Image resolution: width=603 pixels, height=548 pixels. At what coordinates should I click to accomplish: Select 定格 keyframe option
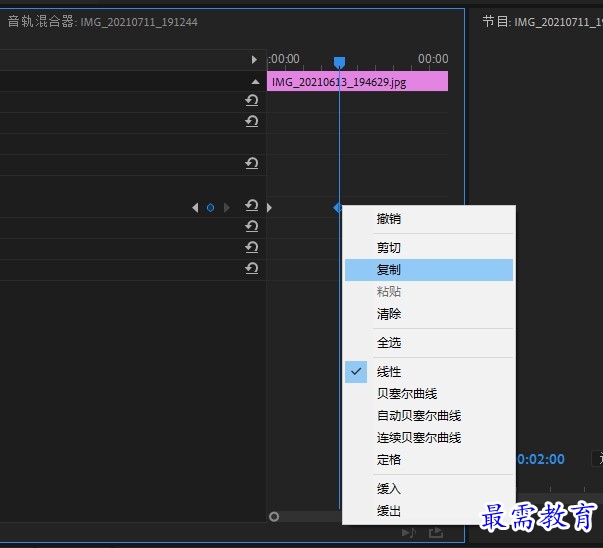click(x=429, y=460)
